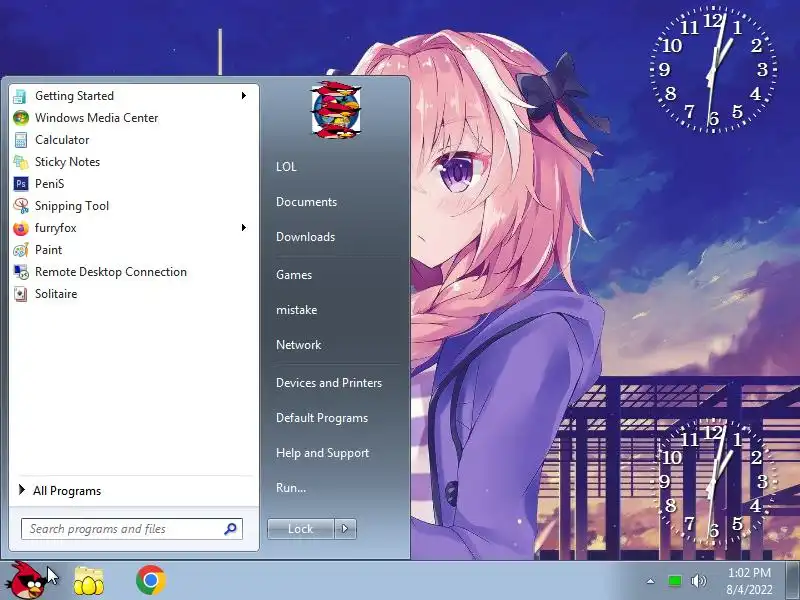The image size is (800, 600).
Task: Click the Lock button
Action: pos(301,529)
